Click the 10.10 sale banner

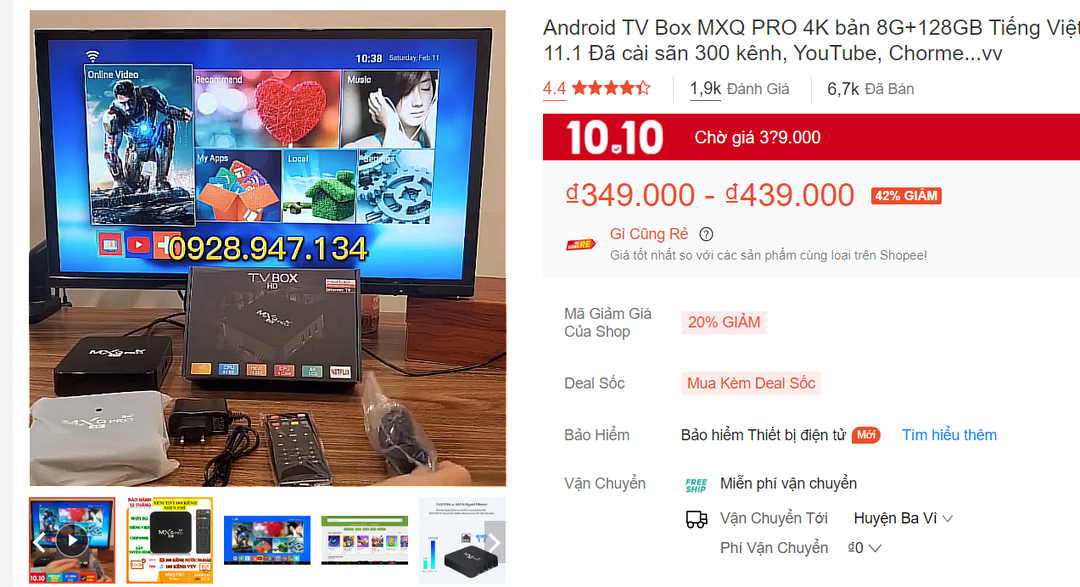pyautogui.click(x=811, y=137)
